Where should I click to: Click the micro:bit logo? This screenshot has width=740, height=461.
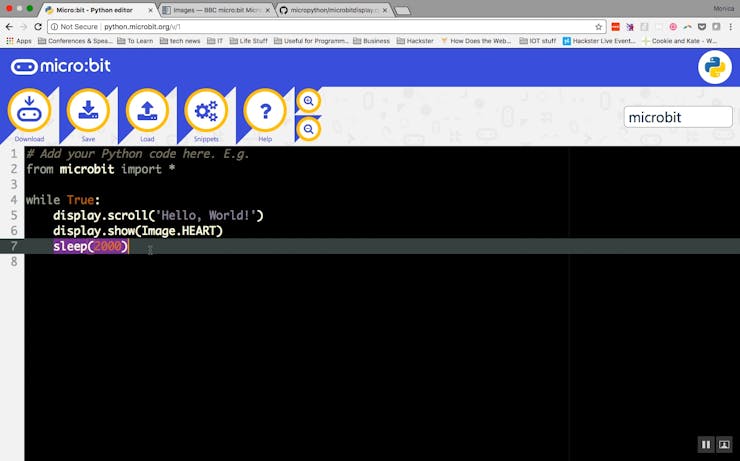click(x=61, y=66)
